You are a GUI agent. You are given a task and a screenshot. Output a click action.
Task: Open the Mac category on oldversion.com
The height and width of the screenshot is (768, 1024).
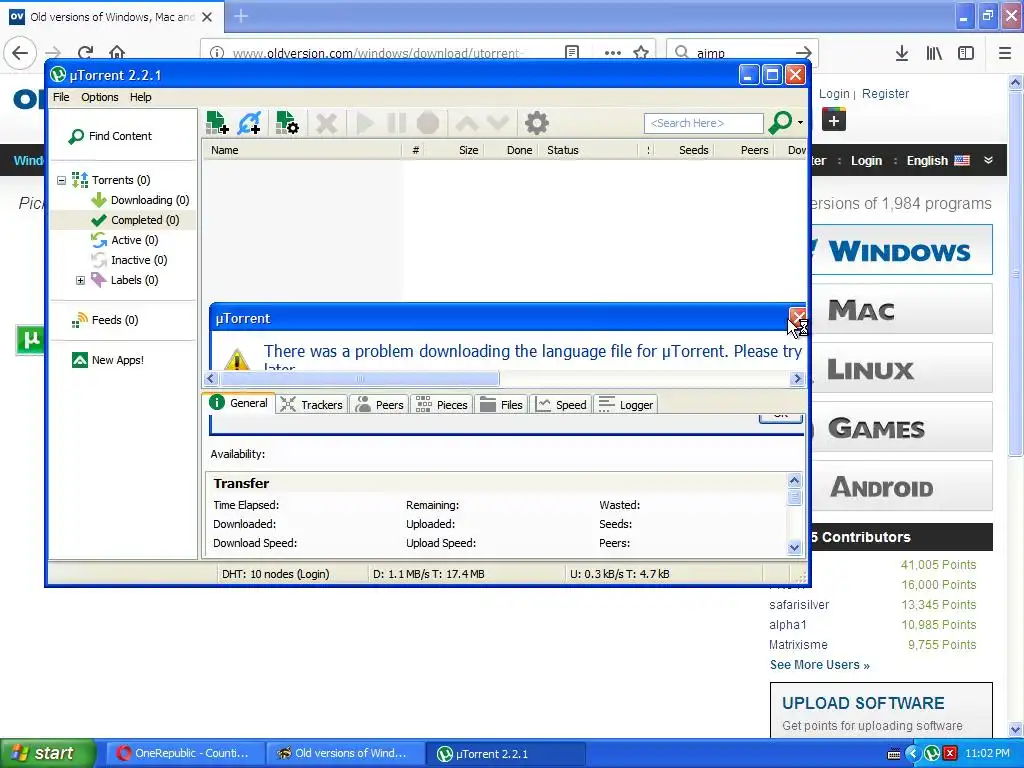[901, 310]
